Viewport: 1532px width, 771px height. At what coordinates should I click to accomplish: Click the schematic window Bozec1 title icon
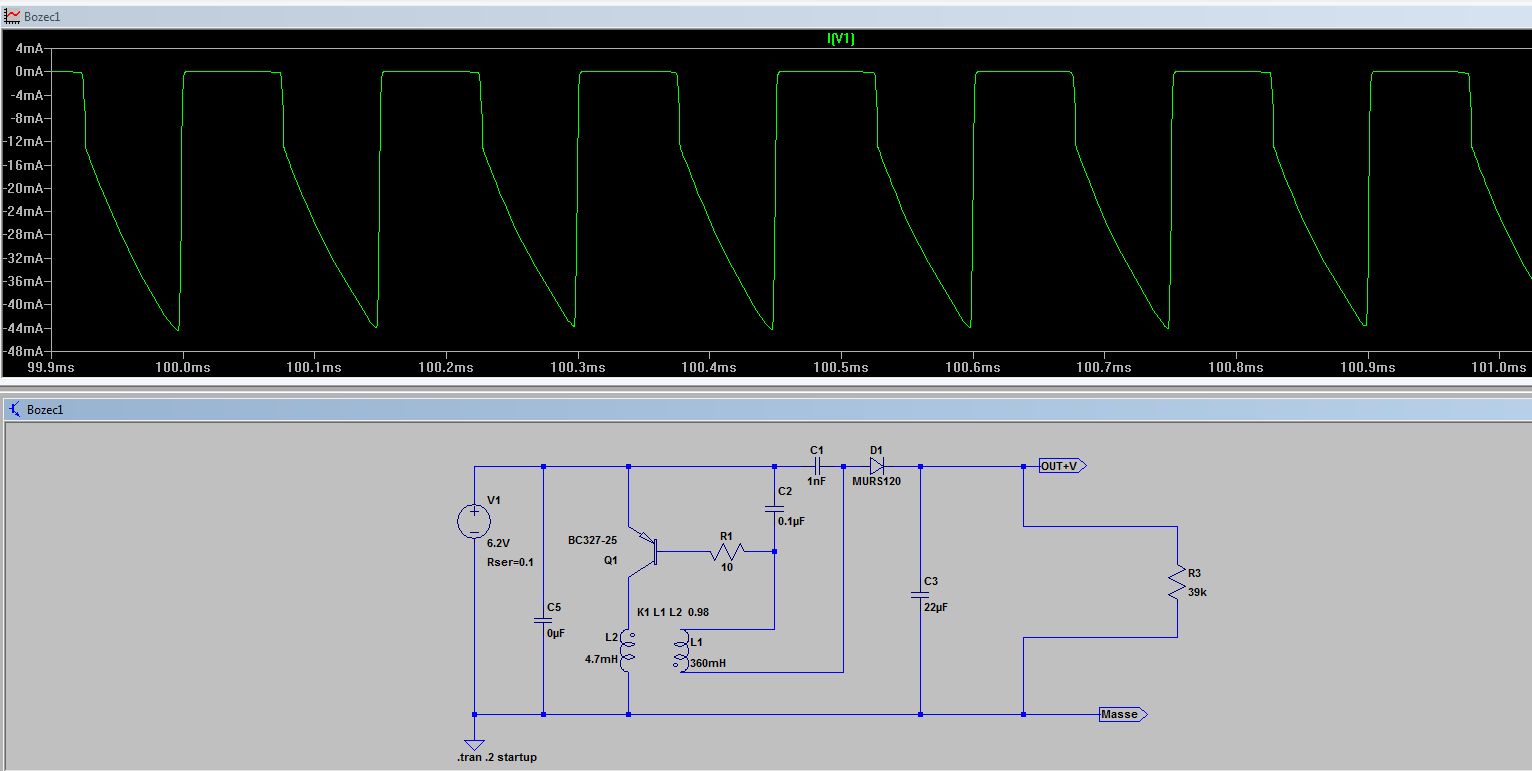(14, 409)
